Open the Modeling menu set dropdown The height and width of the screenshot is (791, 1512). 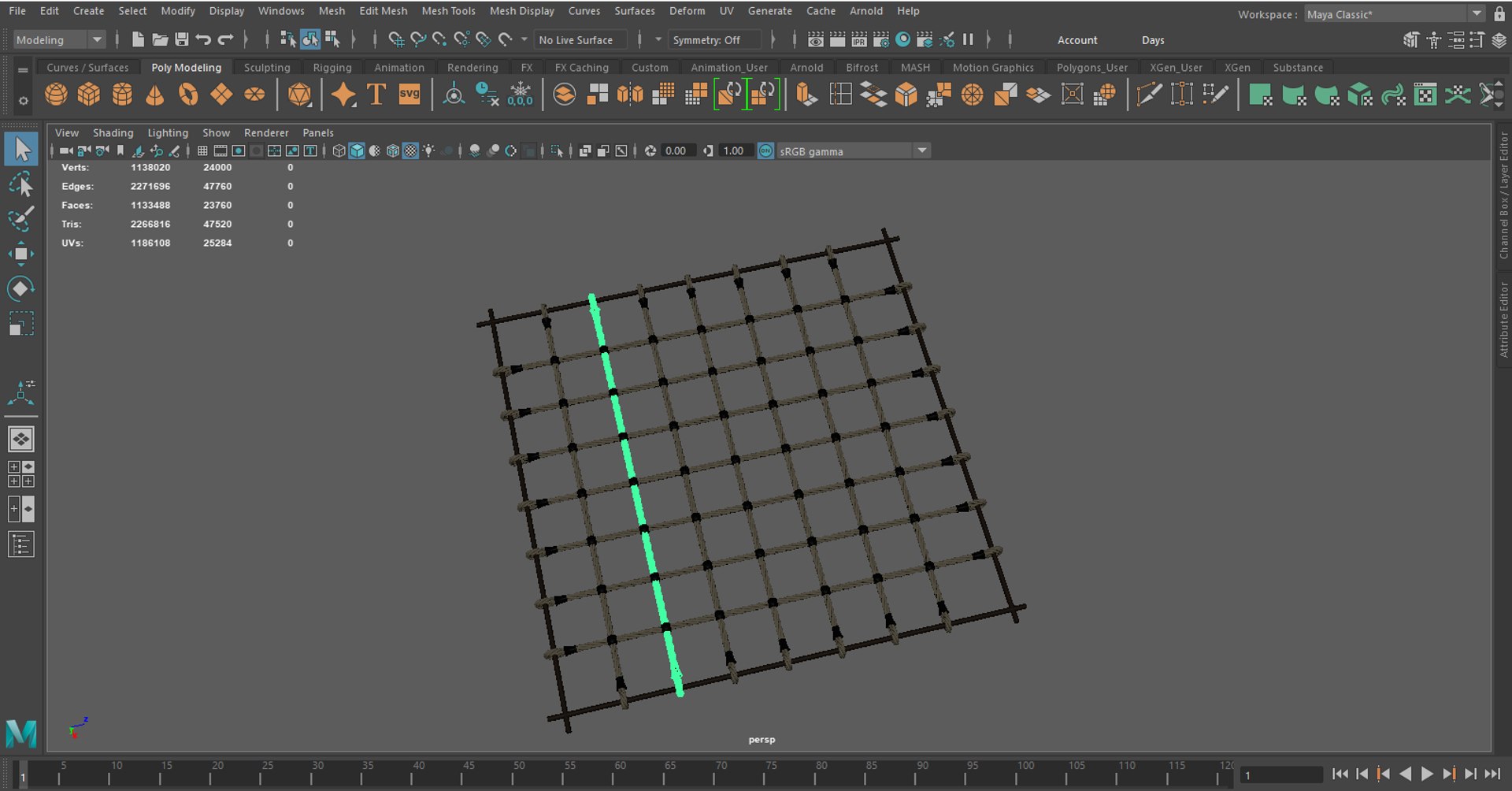(x=60, y=39)
